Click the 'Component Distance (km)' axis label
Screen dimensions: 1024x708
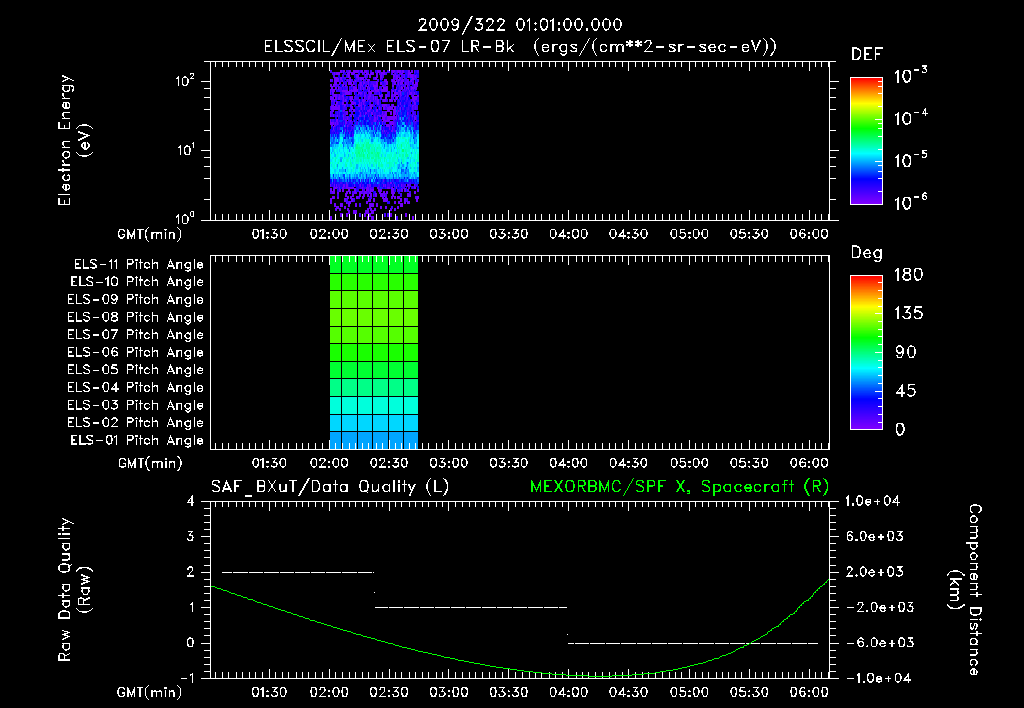[x=965, y=590]
